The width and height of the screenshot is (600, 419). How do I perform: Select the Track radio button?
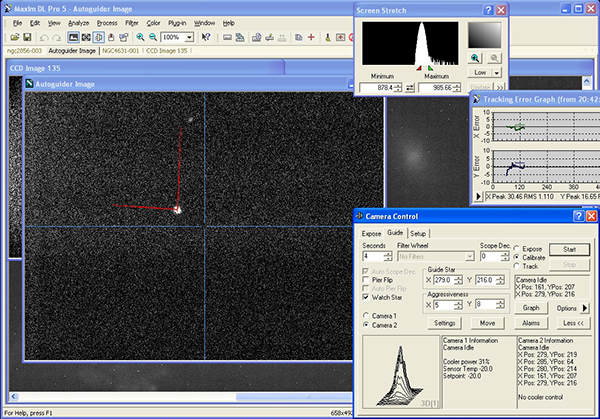(x=516, y=267)
